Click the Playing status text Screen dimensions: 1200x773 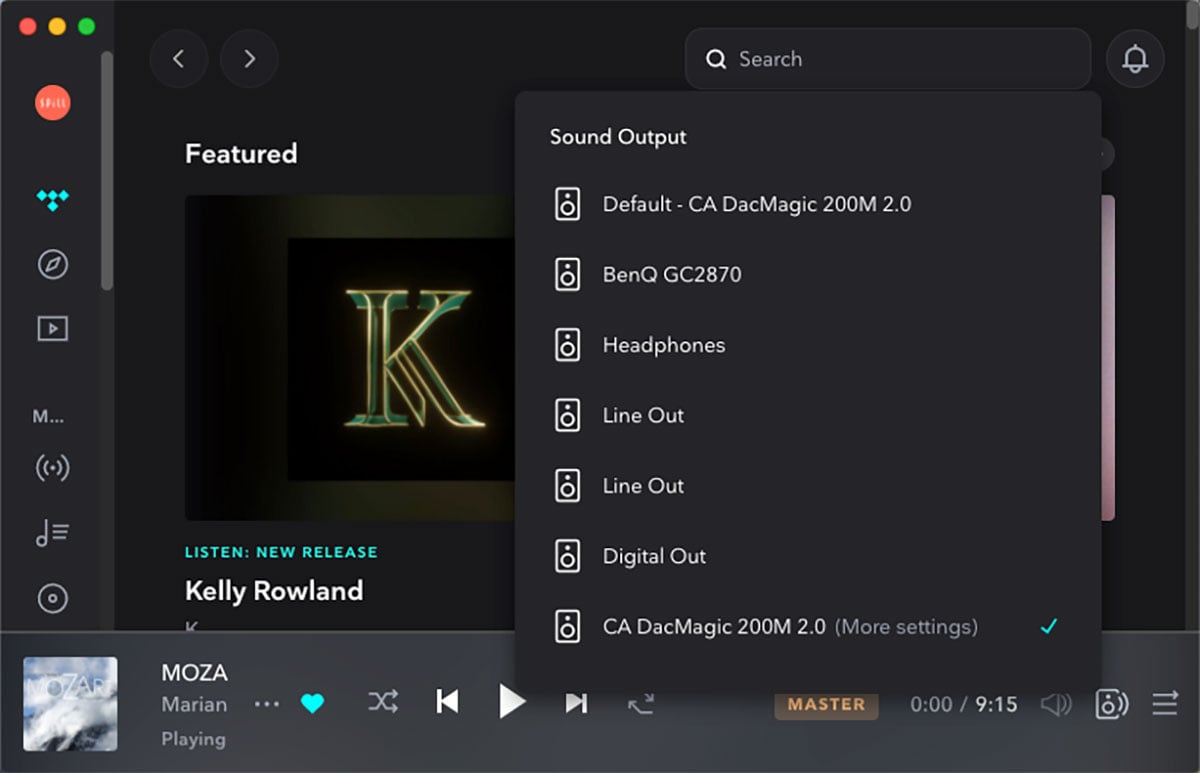tap(193, 739)
